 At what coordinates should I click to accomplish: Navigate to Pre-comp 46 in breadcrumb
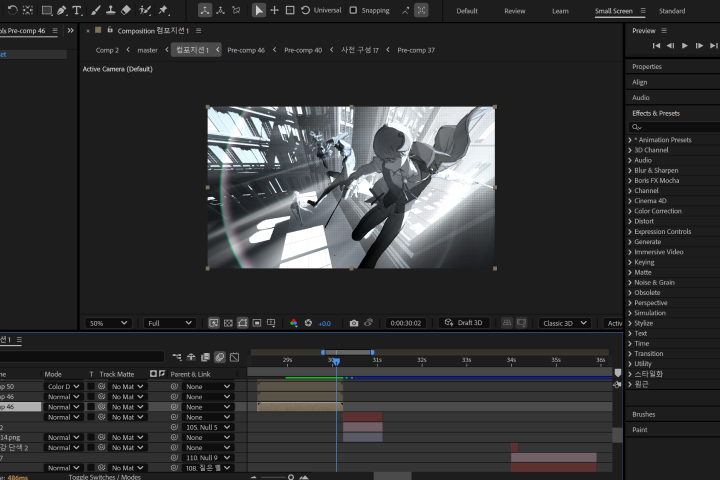pos(246,50)
